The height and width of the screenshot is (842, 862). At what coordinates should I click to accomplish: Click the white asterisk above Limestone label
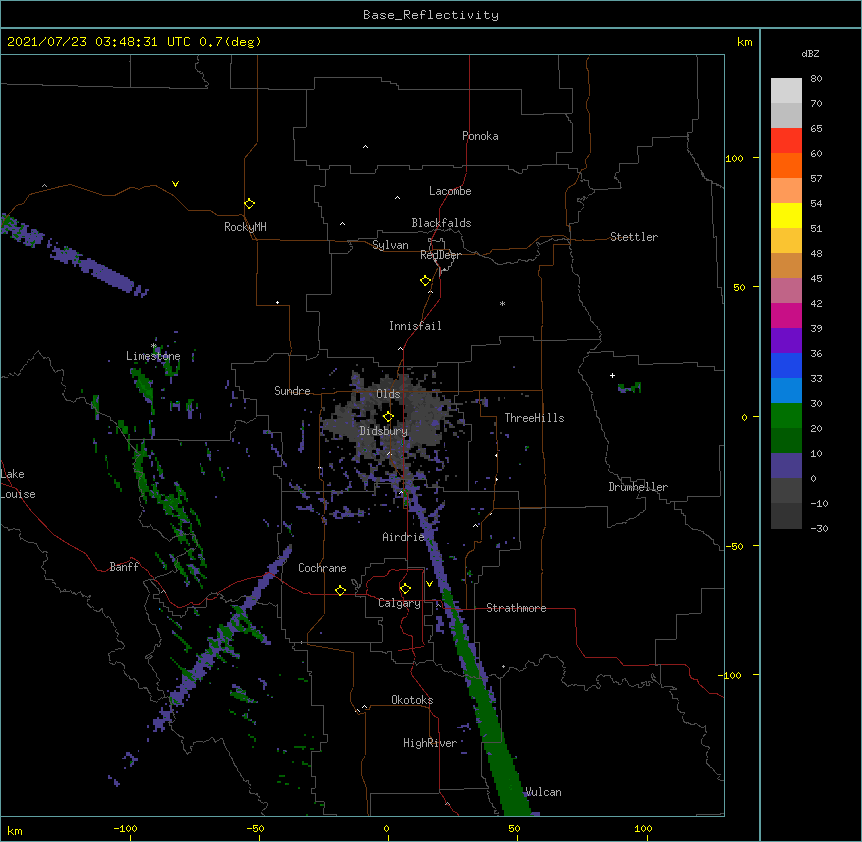(x=154, y=346)
